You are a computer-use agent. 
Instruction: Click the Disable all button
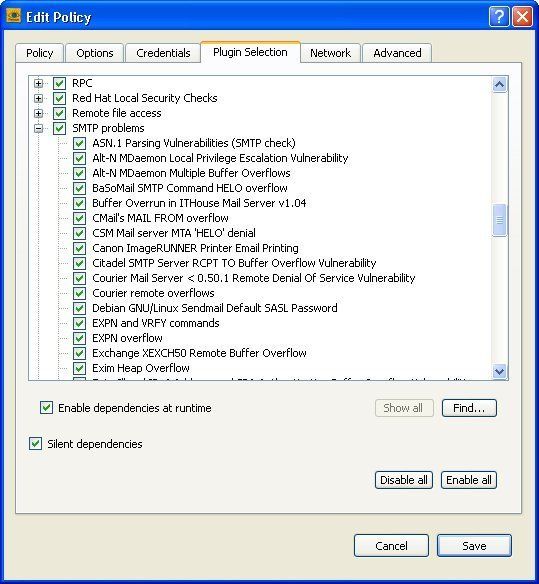point(403,480)
